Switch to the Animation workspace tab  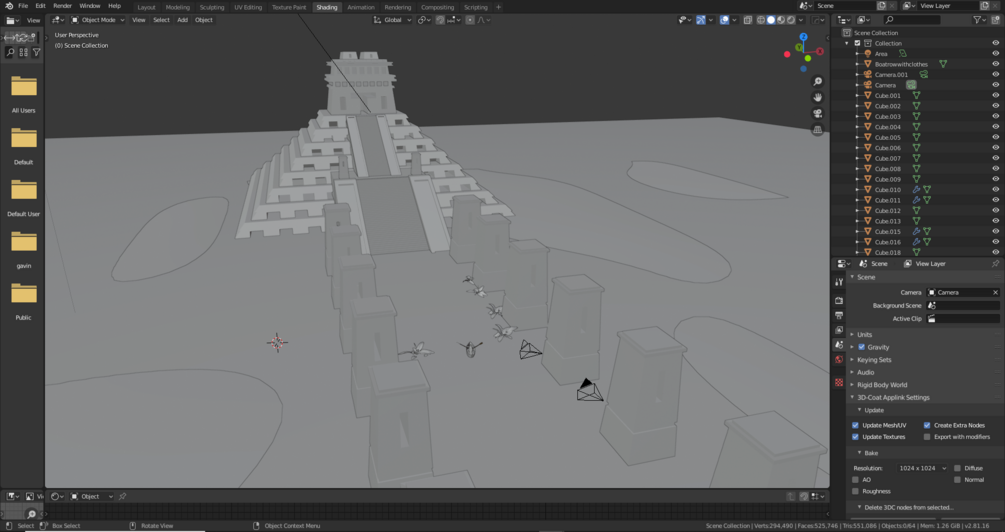(361, 7)
